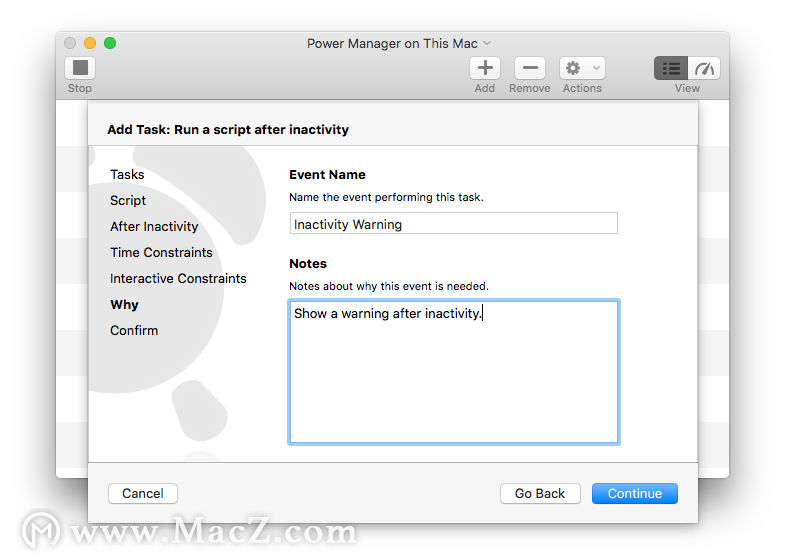
Task: Select the Script step
Action: click(128, 201)
